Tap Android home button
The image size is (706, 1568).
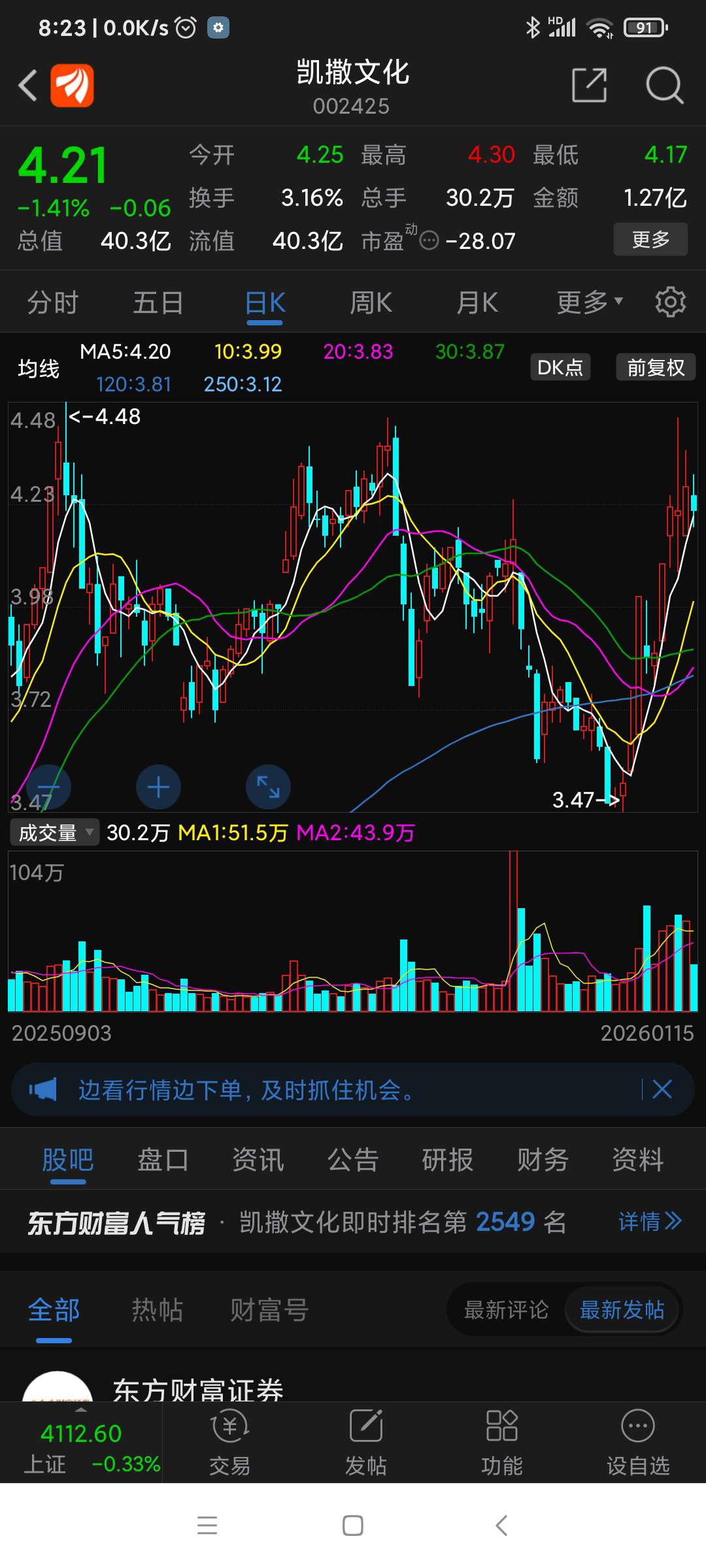pos(353,1526)
